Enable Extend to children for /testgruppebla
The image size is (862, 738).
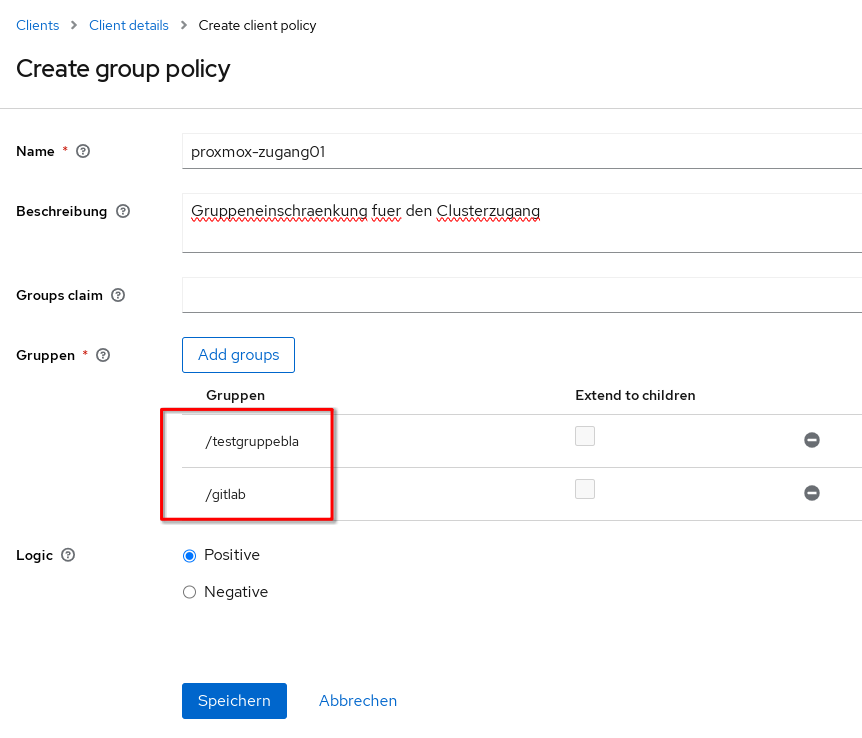point(585,436)
